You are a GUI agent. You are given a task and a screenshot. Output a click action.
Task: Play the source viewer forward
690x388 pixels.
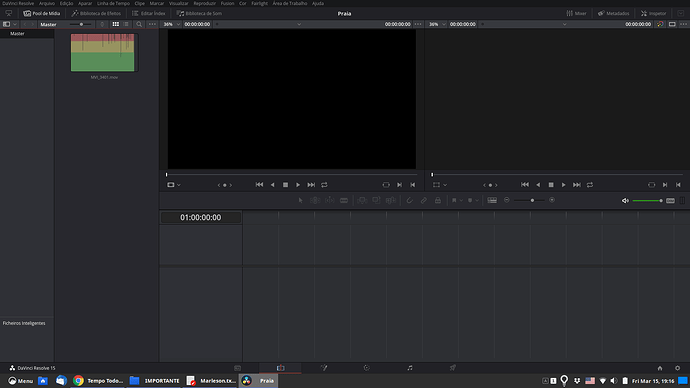[x=298, y=185]
